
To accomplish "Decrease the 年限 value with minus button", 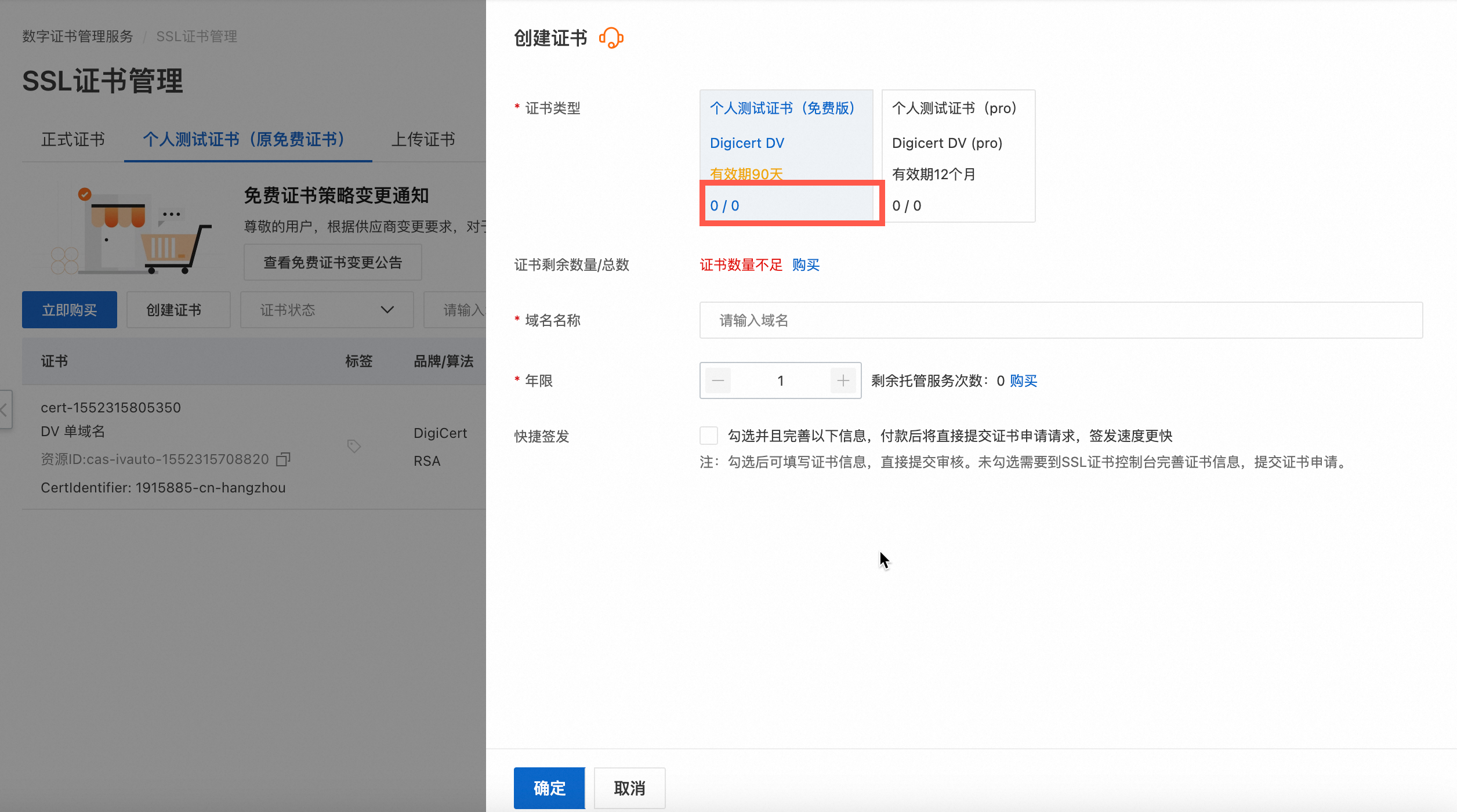I will point(718,380).
